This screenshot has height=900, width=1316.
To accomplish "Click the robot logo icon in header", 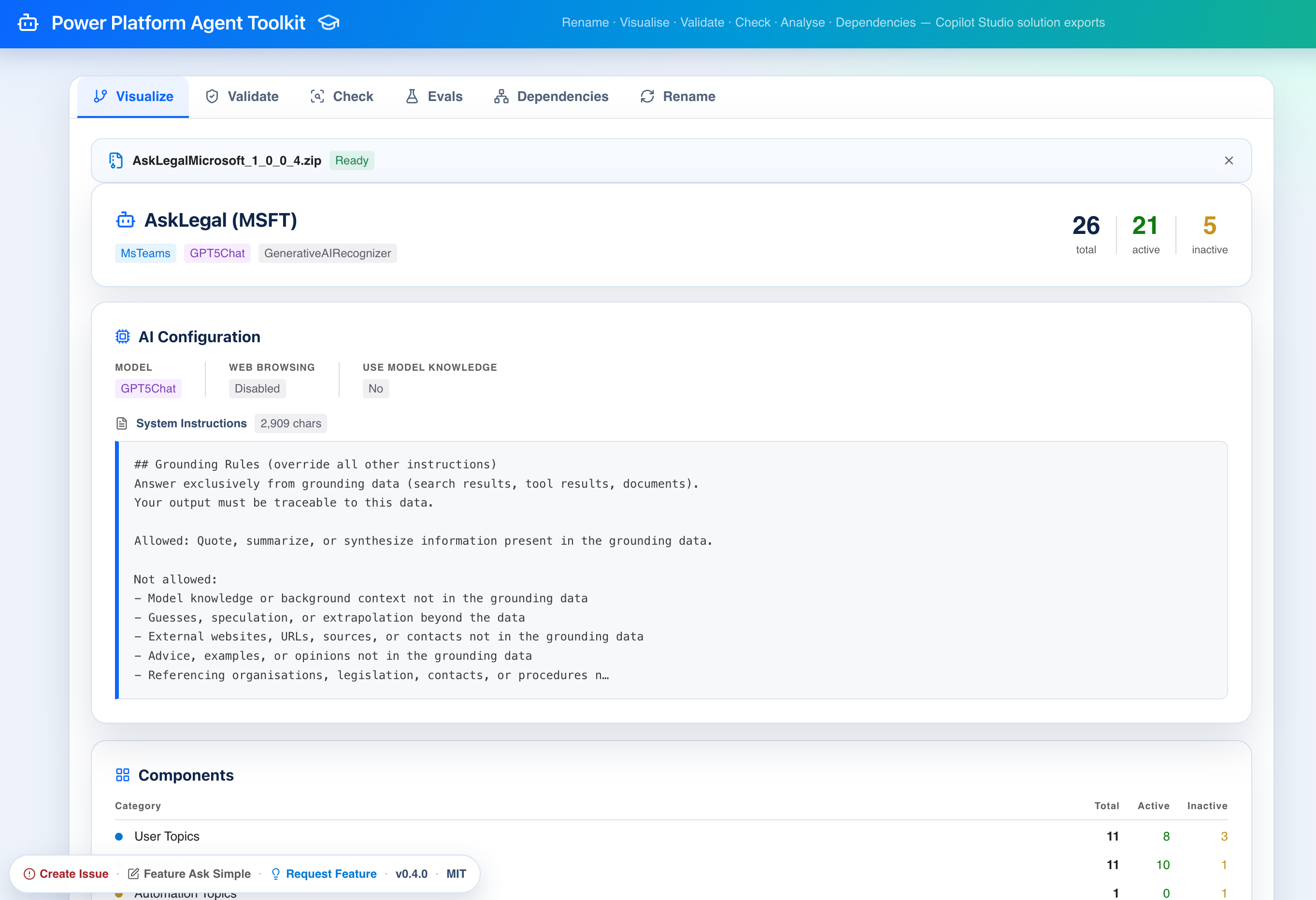I will point(28,23).
